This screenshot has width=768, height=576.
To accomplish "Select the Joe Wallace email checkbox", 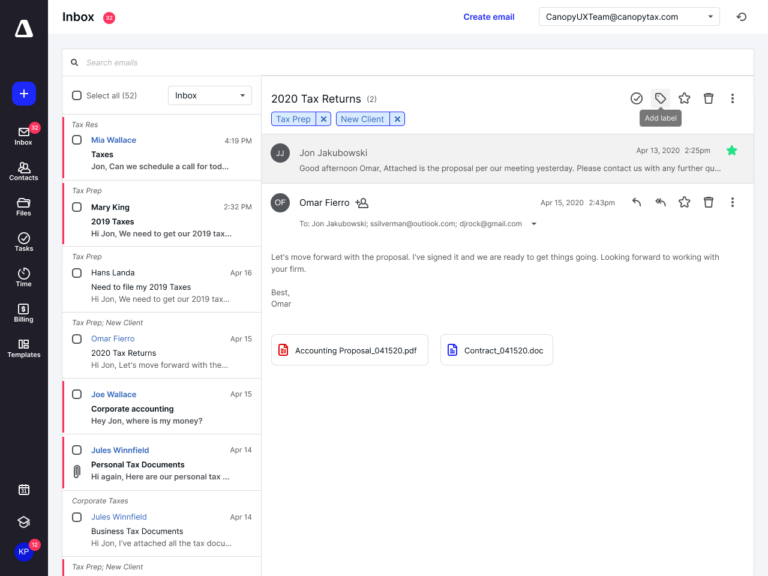I will [x=77, y=394].
